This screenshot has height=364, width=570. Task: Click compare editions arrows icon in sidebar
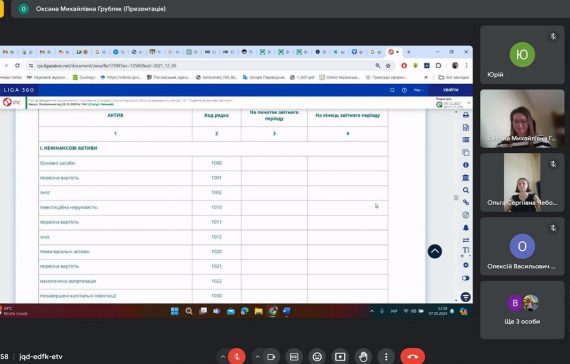466,240
